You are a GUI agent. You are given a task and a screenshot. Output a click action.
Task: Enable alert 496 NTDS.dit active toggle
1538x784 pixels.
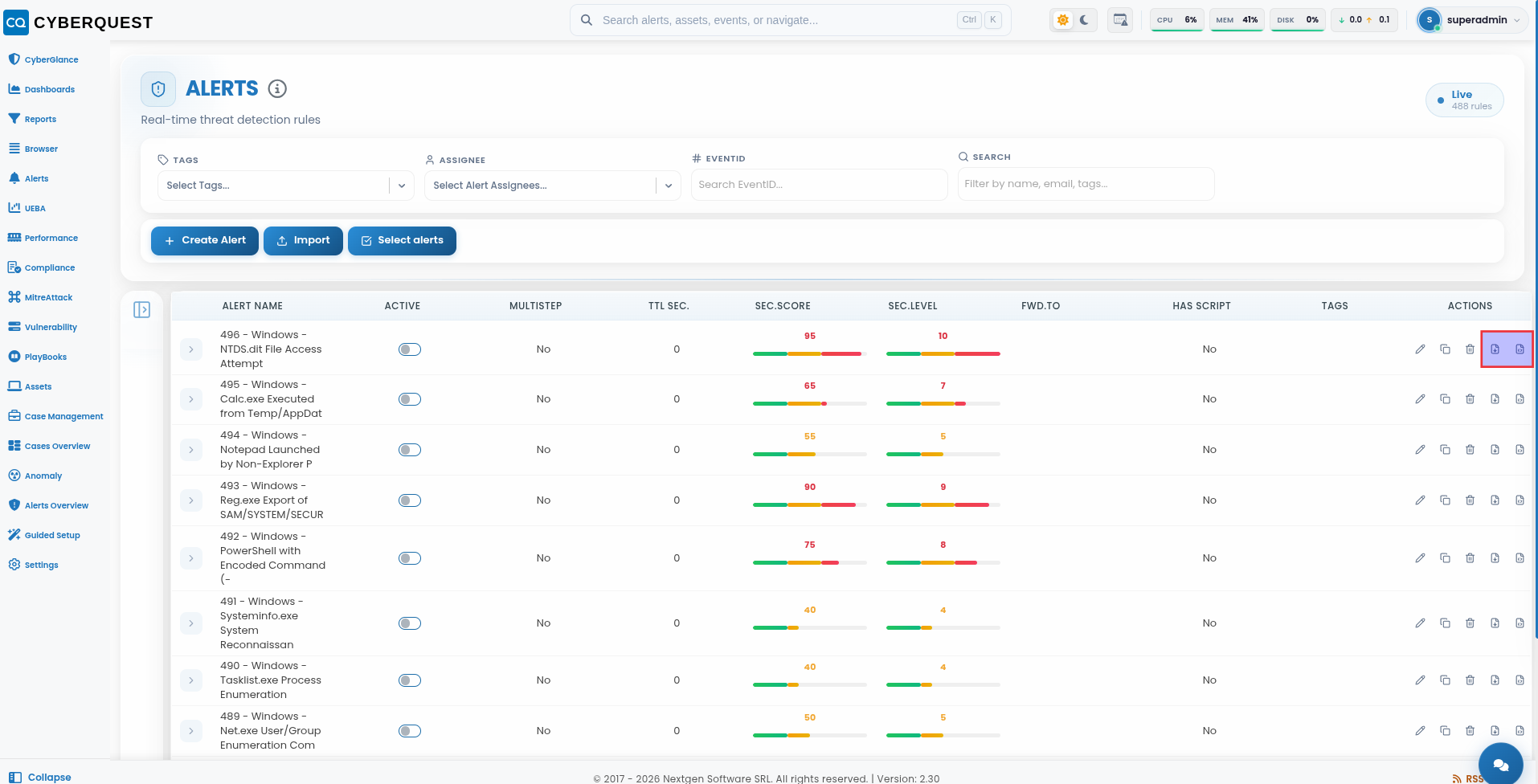click(x=410, y=349)
